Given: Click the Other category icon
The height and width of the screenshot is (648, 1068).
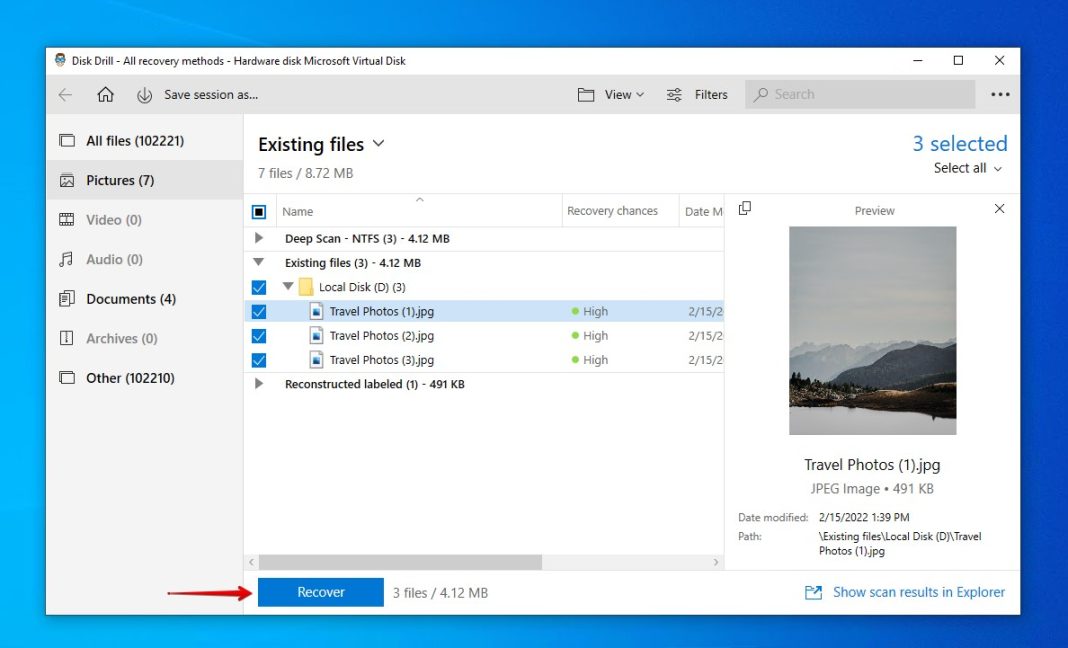Looking at the screenshot, I should [67, 377].
